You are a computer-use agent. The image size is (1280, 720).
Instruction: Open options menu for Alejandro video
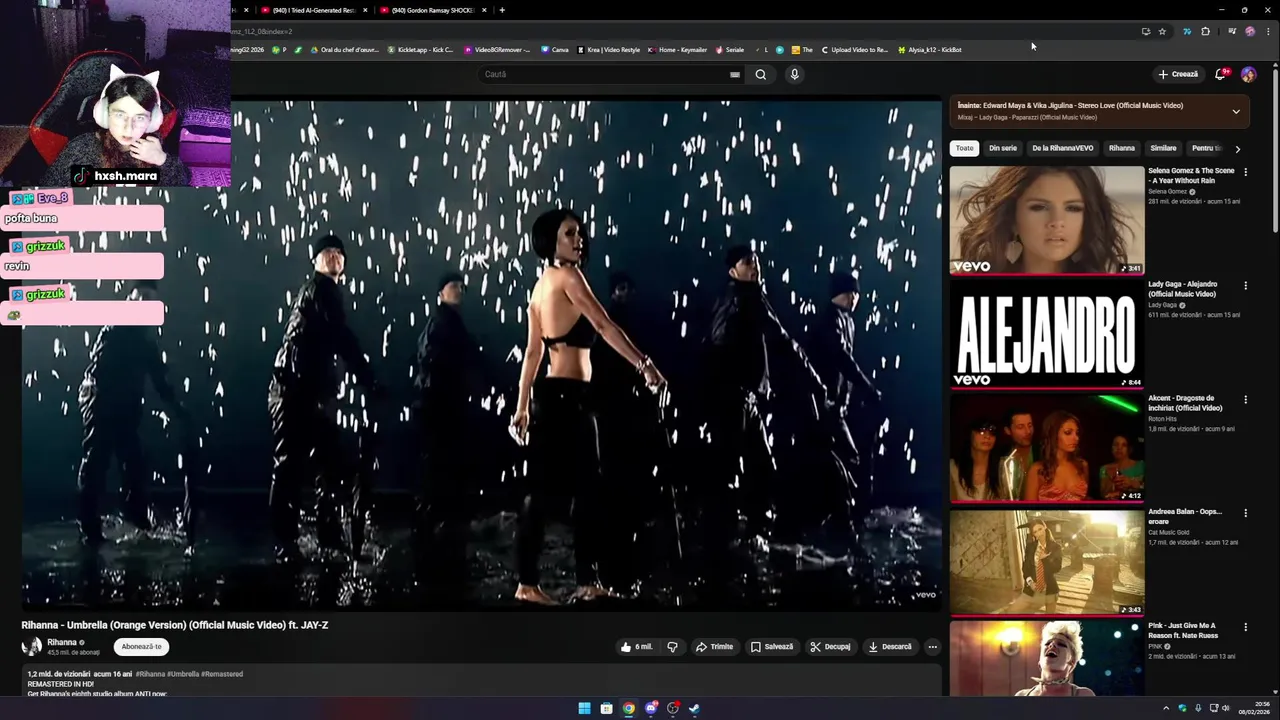point(1245,286)
